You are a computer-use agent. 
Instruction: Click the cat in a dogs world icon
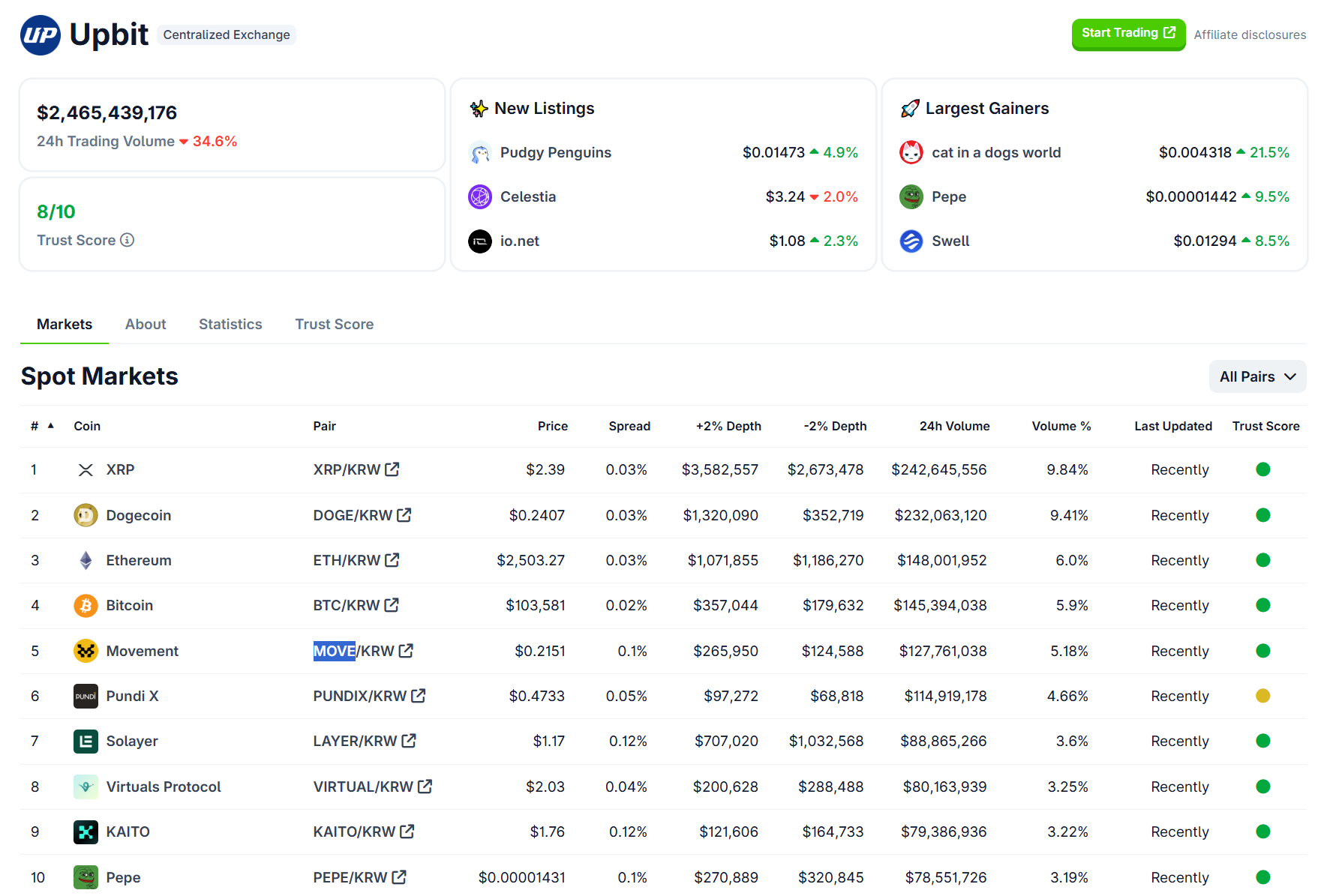(x=911, y=153)
